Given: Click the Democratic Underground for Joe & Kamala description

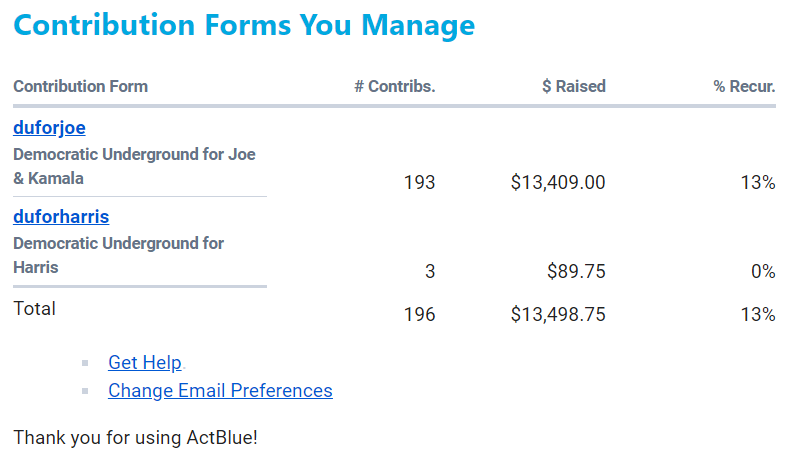Looking at the screenshot, I should point(134,167).
